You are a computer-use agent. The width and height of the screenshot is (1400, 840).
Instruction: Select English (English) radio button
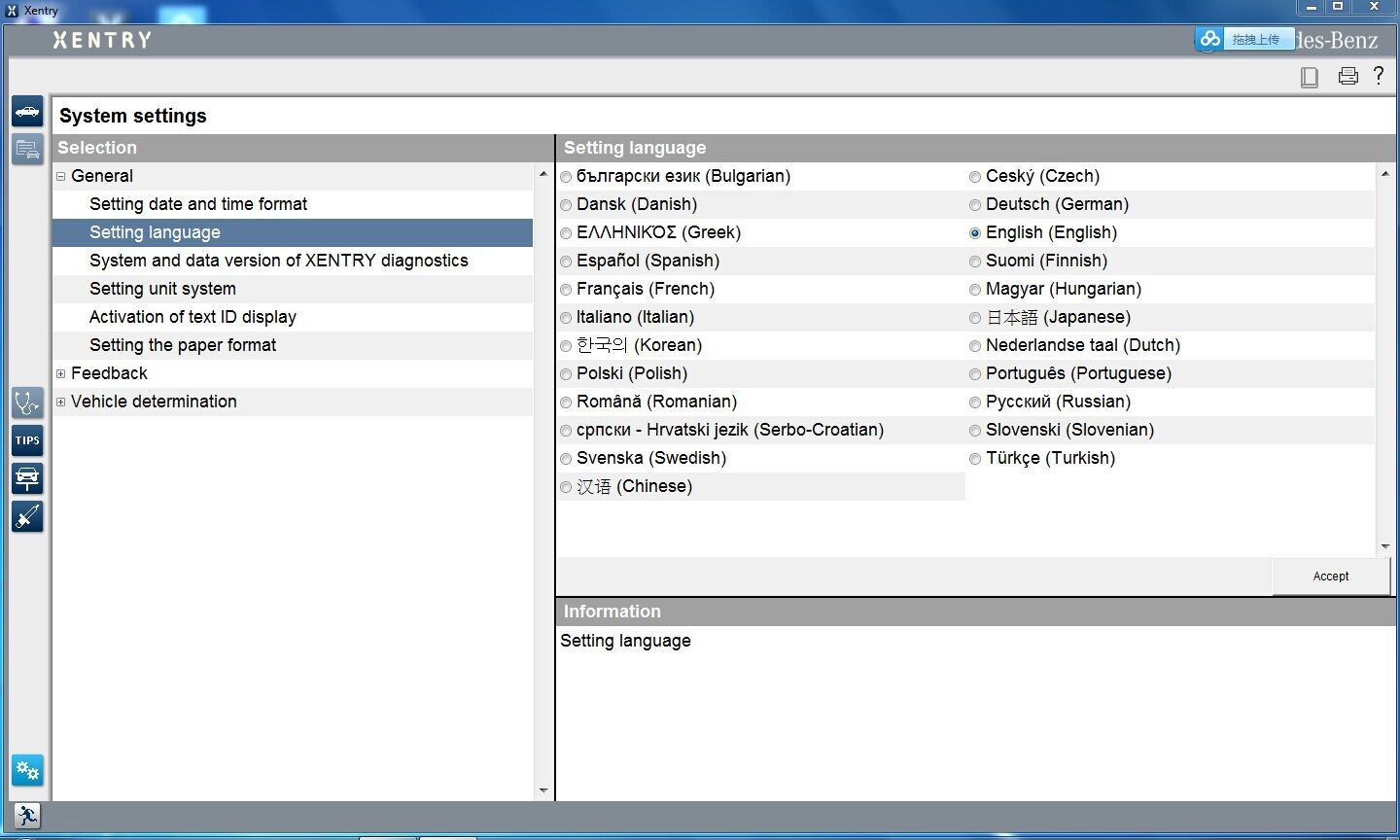975,233
